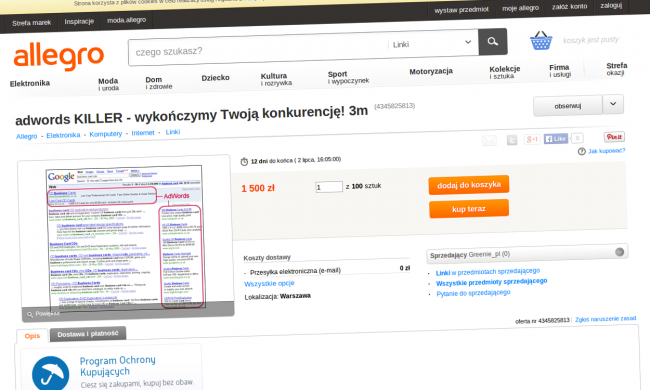Open the Linki category dropdown in search
Screen dimensions: 650x390
coord(432,44)
